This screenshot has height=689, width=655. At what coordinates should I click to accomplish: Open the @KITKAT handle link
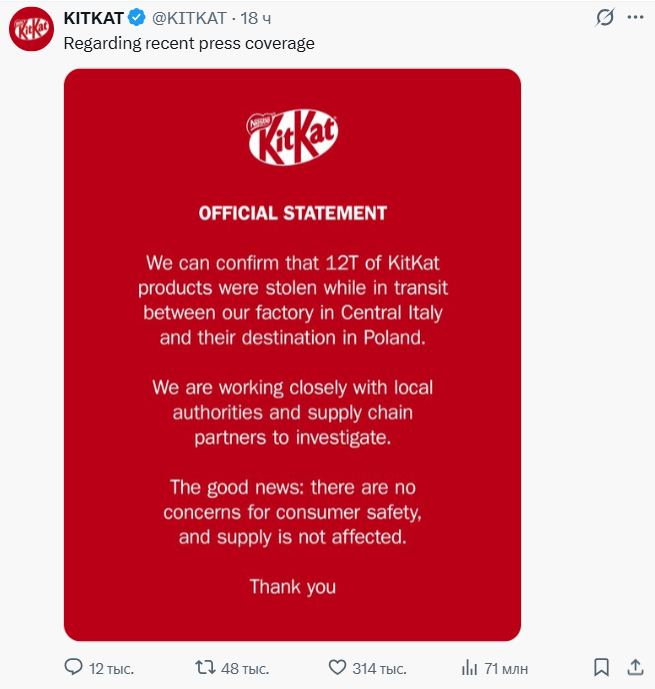(x=189, y=18)
